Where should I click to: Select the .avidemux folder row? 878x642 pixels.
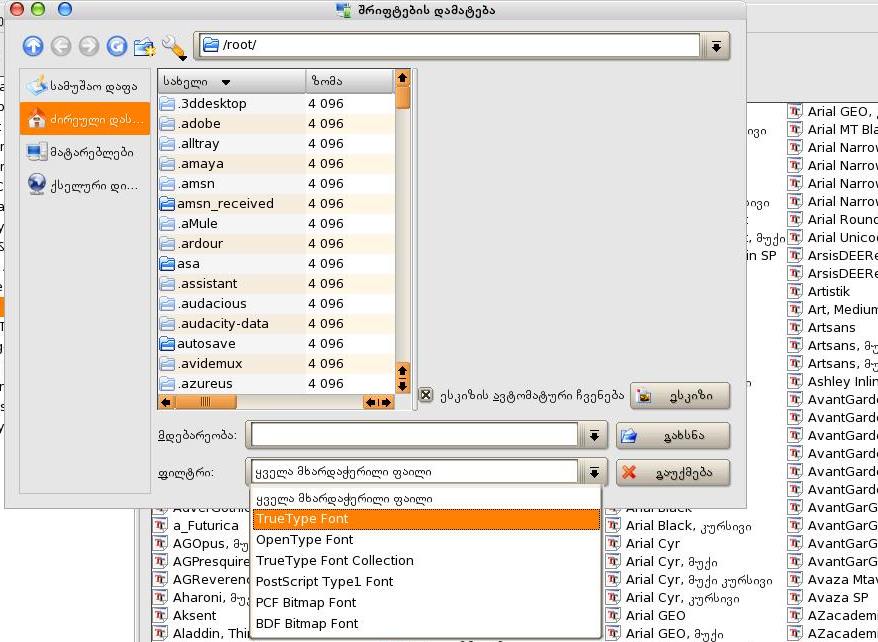(277, 363)
